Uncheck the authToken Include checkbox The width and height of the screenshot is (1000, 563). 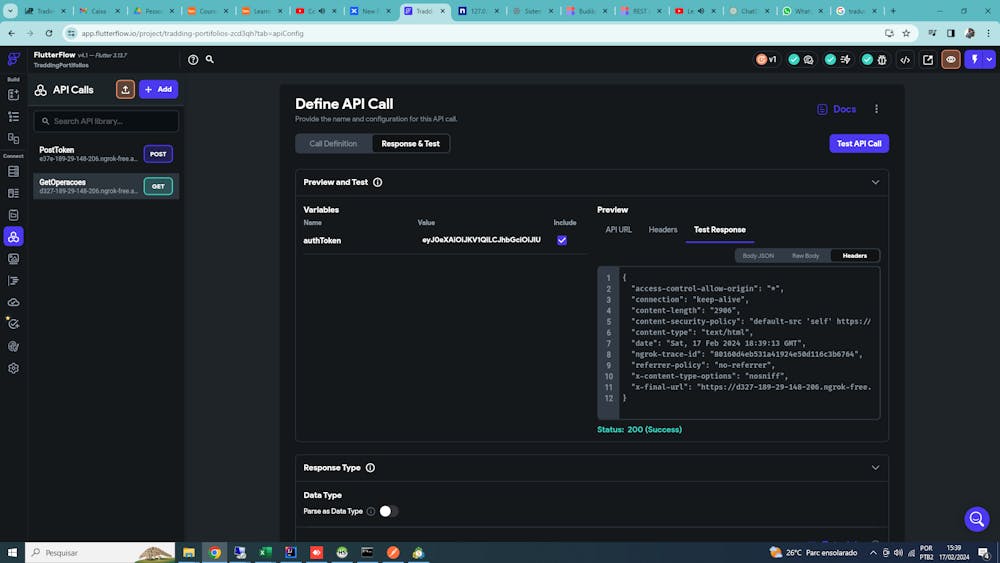click(562, 240)
